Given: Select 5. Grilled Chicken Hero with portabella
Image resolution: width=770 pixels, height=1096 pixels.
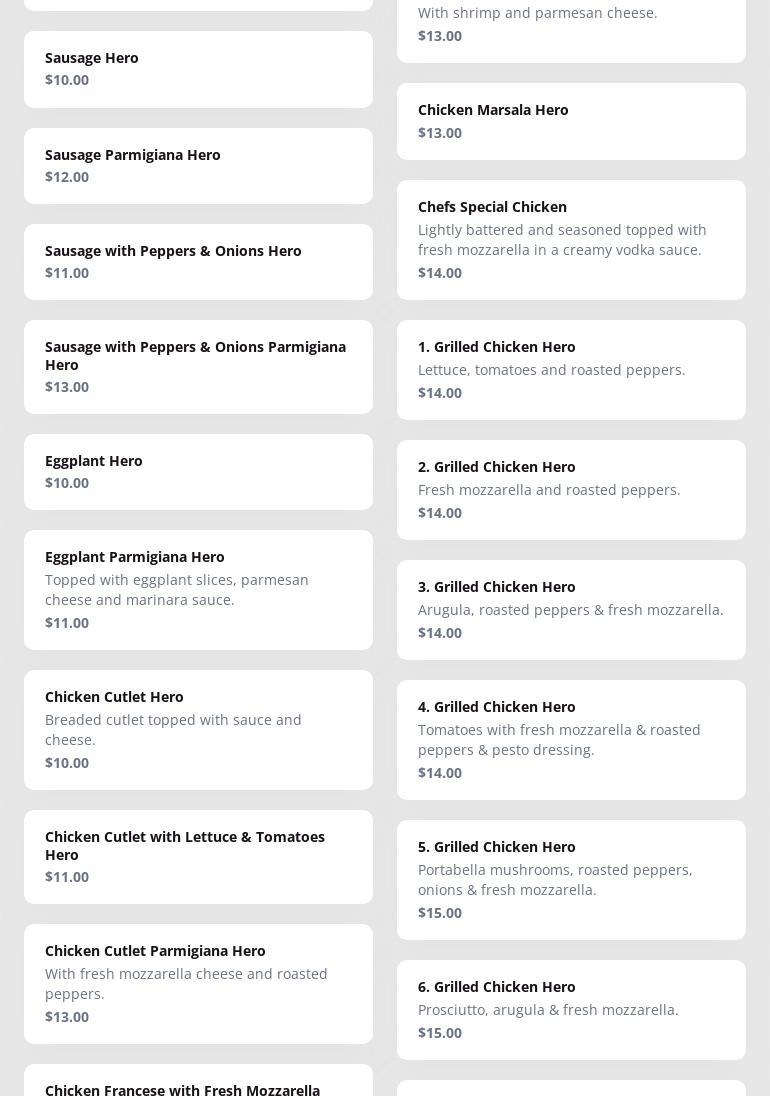Looking at the screenshot, I should click(x=571, y=880).
